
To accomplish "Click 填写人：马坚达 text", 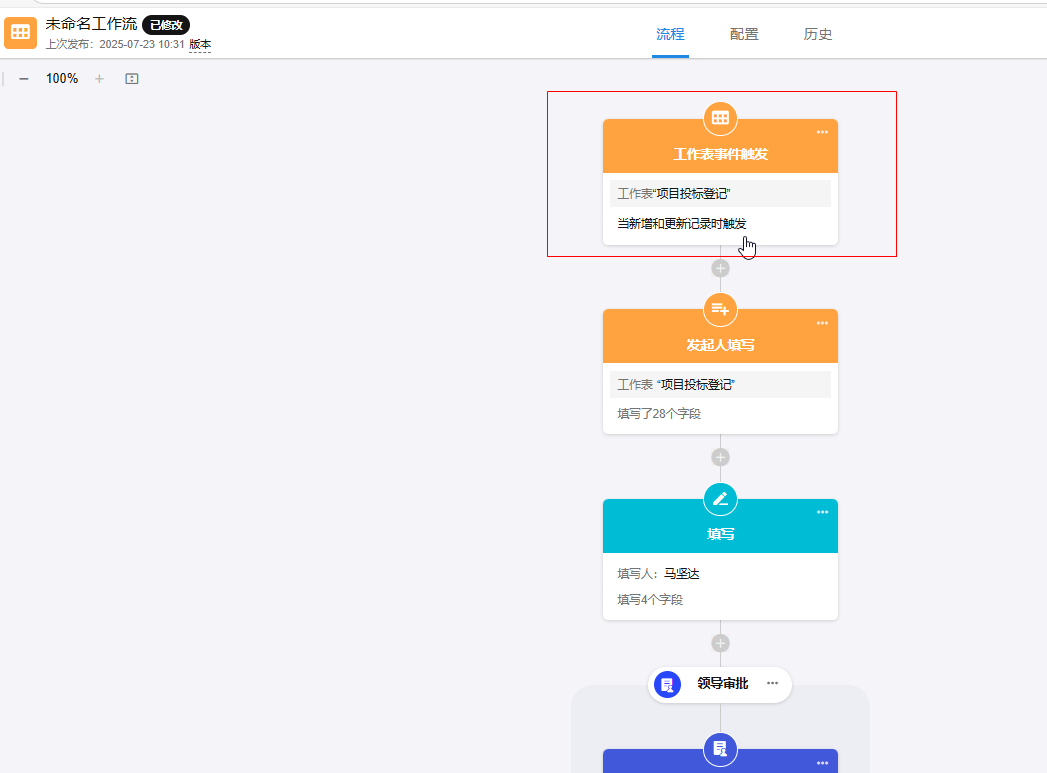I will coord(658,573).
